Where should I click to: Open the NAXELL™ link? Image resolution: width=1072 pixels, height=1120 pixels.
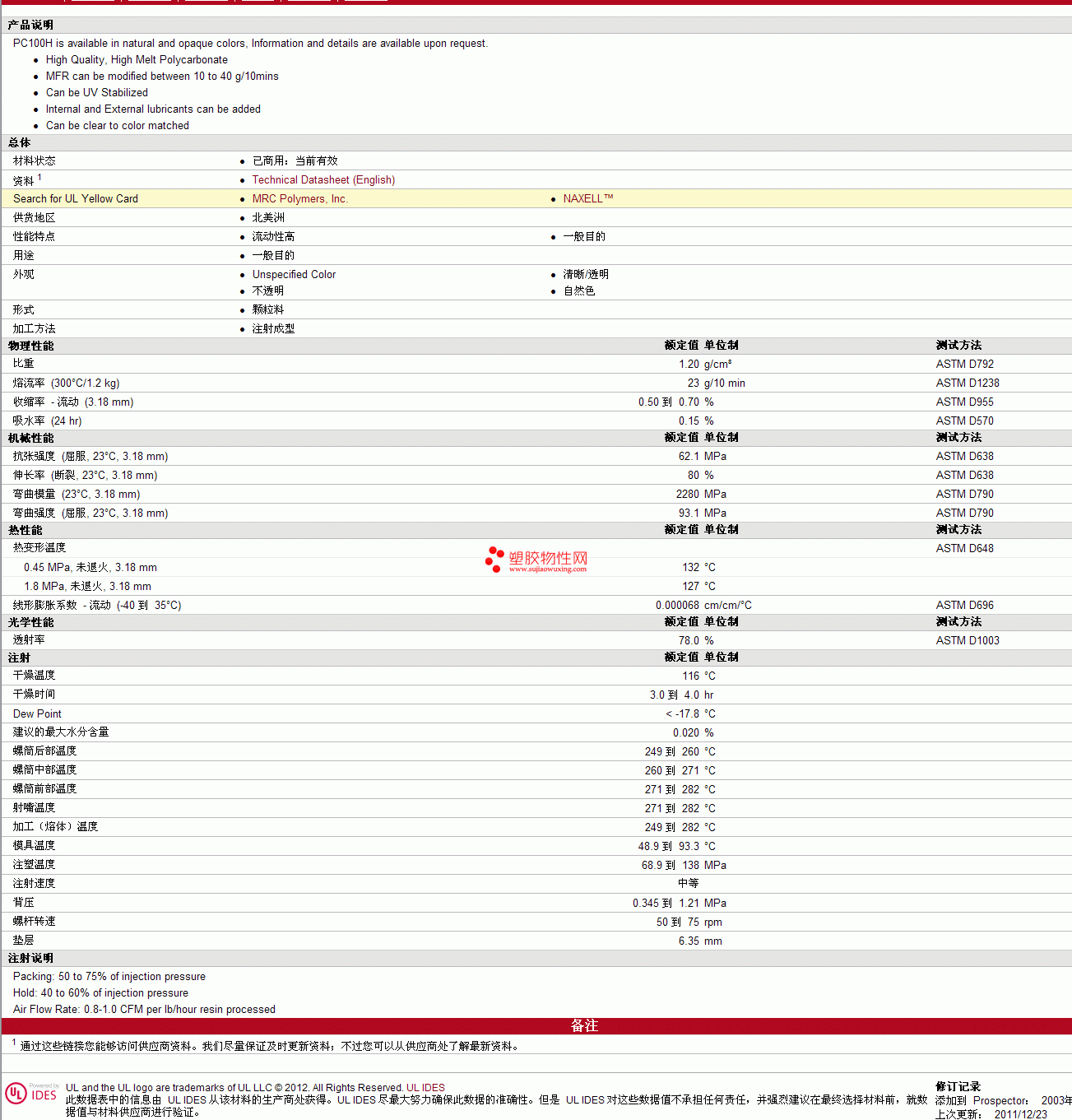point(588,198)
